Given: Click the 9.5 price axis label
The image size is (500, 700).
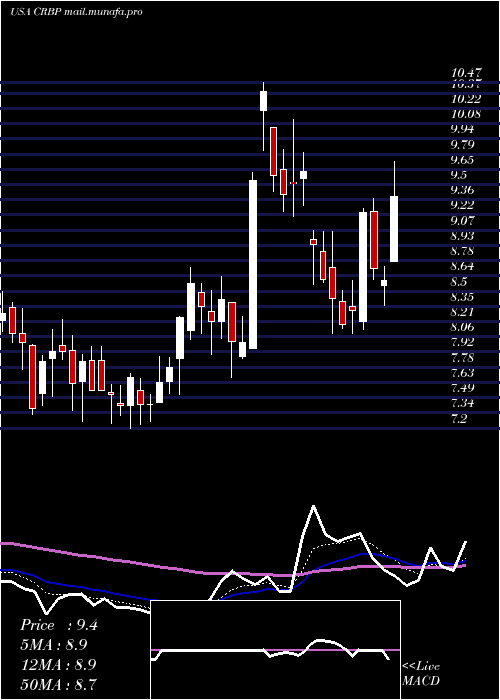Looking at the screenshot, I should (459, 175).
